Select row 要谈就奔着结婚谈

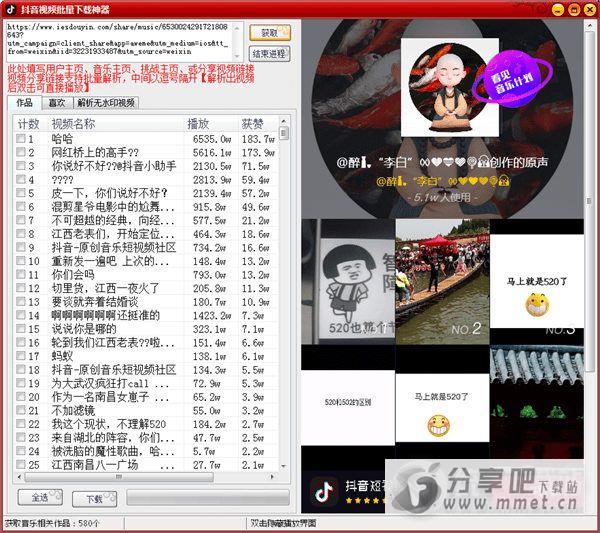coord(147,302)
